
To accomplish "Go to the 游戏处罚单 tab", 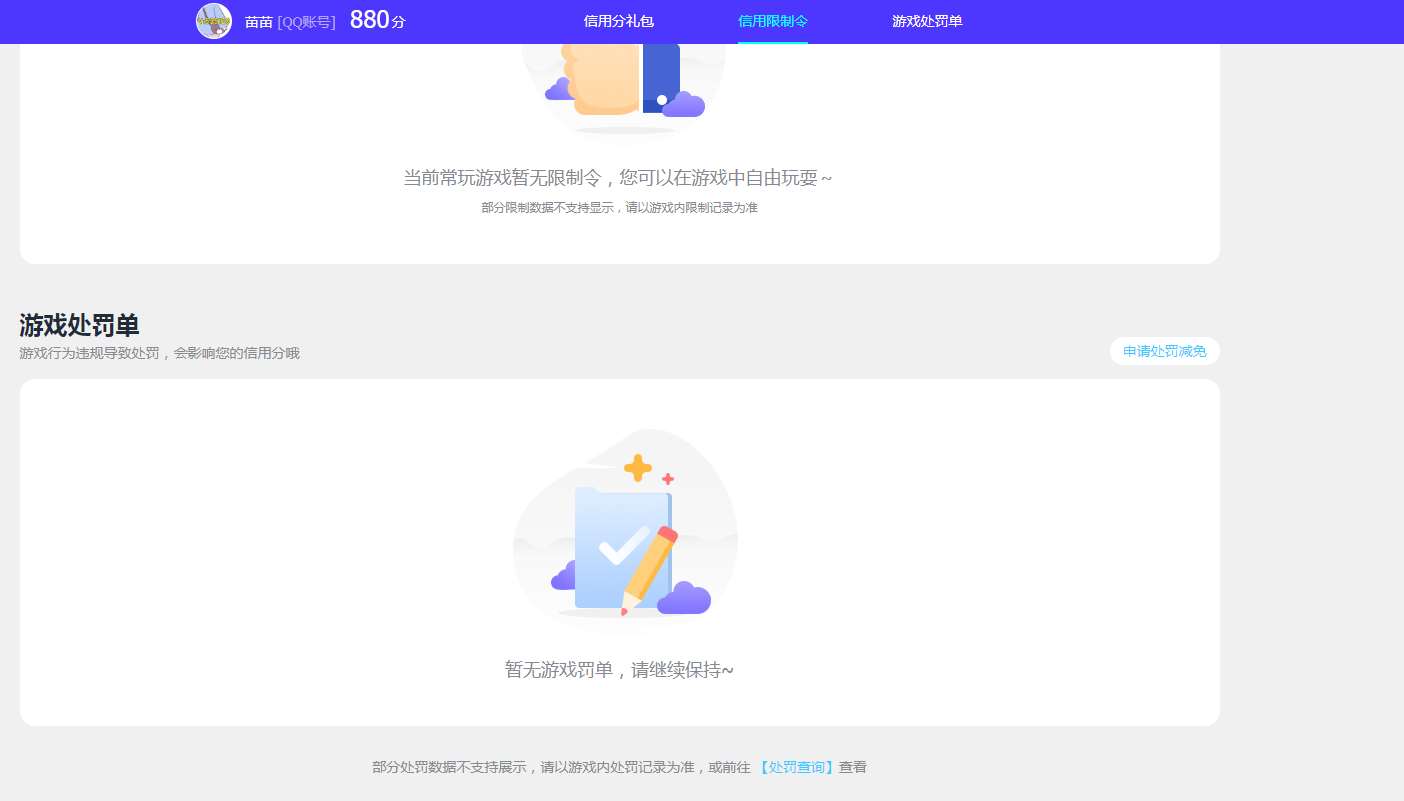I will [927, 21].
